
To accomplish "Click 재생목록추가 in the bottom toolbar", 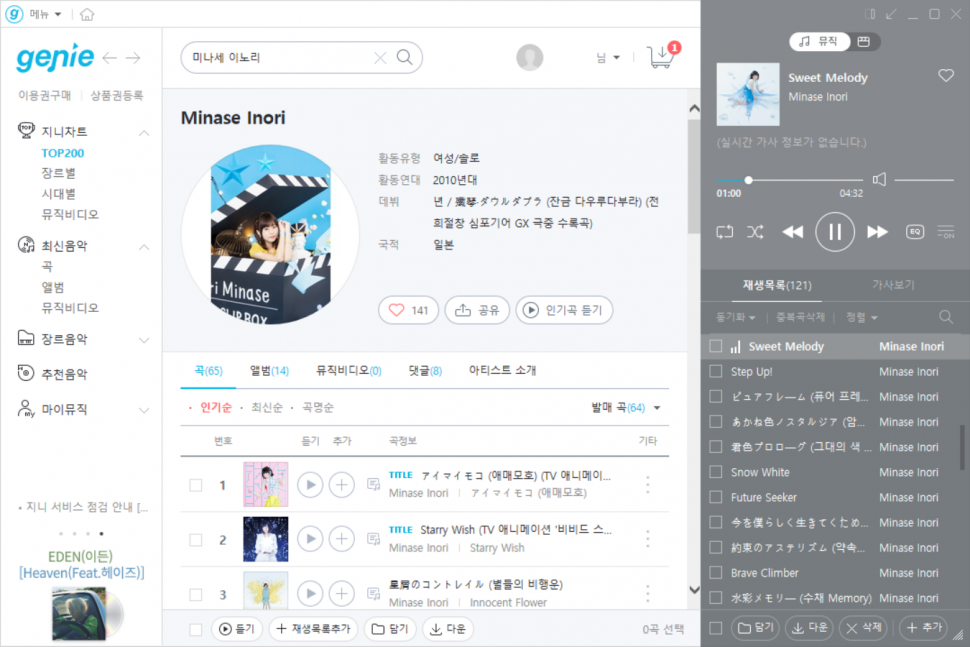I will [314, 629].
